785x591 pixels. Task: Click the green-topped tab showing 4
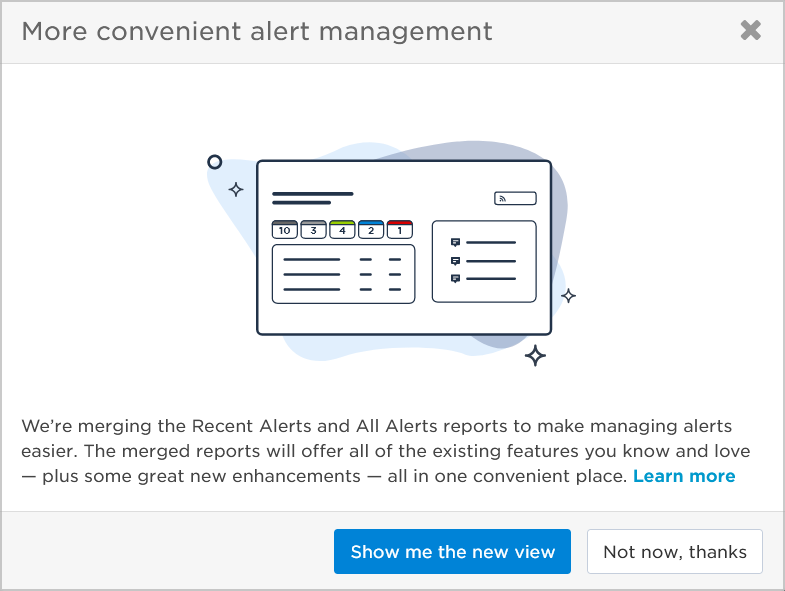[x=342, y=229]
